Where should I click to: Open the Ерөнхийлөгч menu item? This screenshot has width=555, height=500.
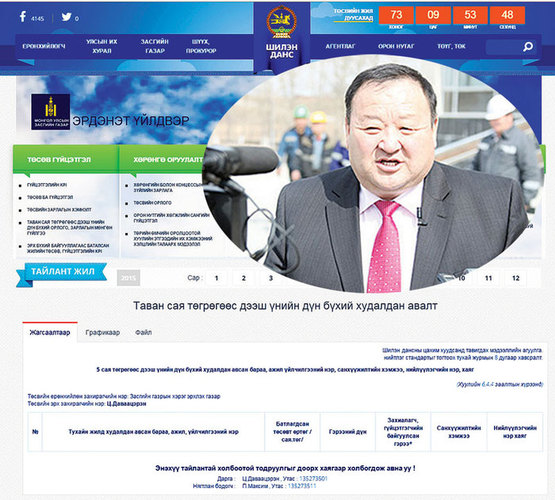coord(44,46)
